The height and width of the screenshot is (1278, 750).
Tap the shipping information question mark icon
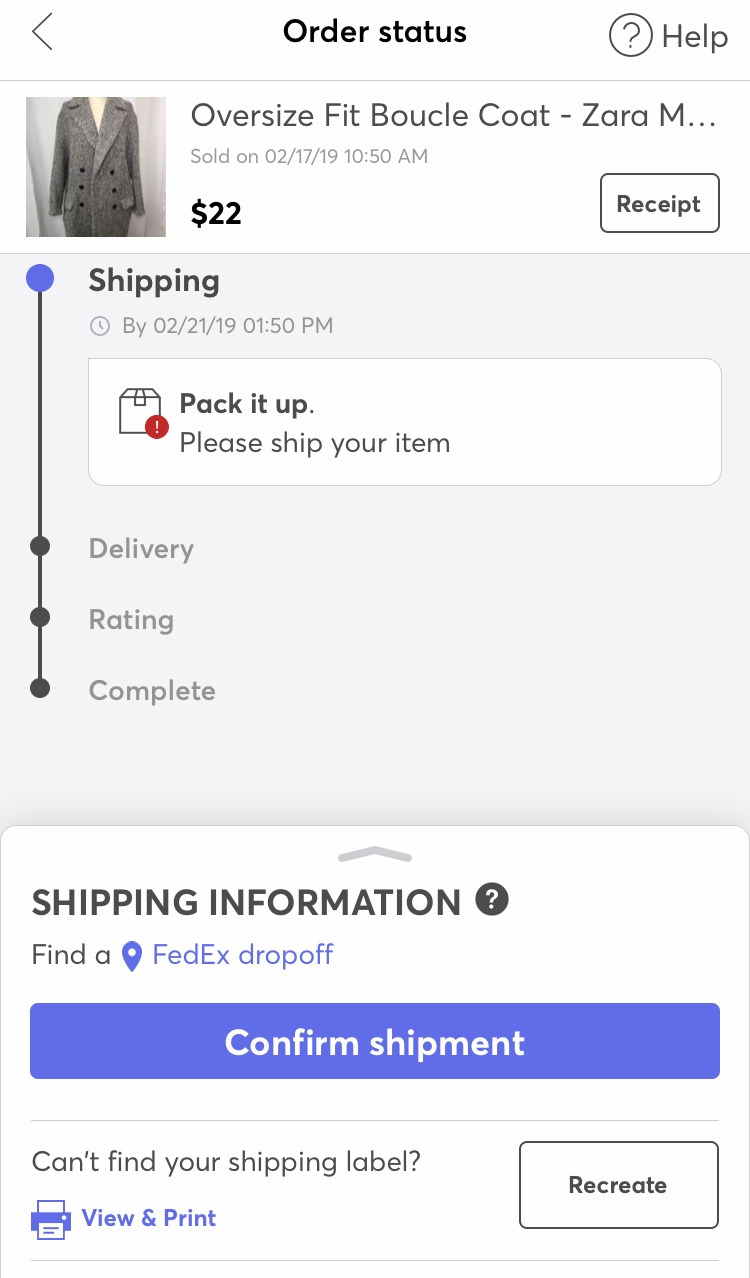pos(491,899)
